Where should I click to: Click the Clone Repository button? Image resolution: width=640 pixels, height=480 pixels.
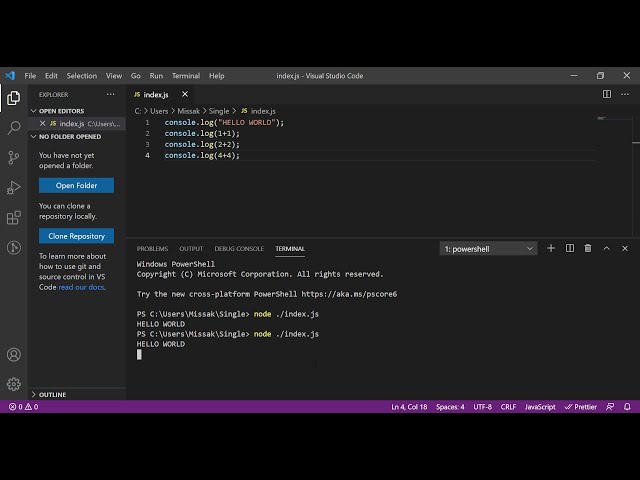point(76,236)
